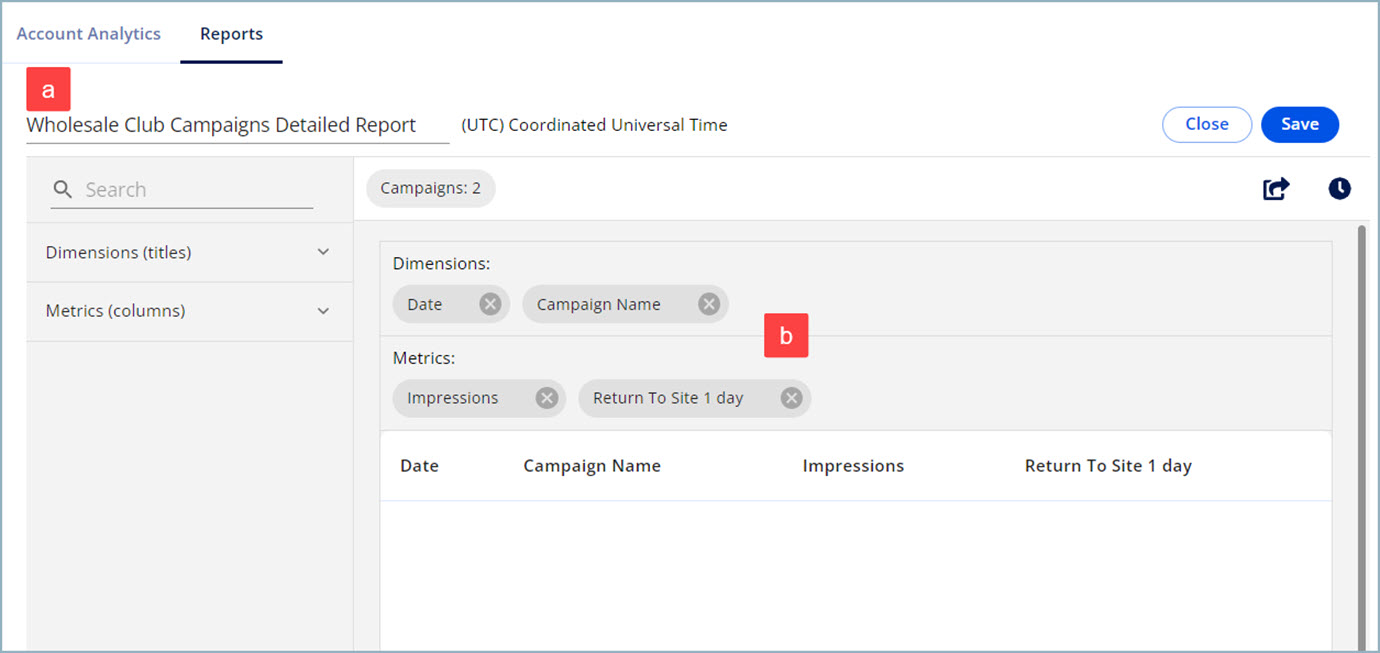Sort by the Date column header
1380x653 pixels.
coord(419,466)
